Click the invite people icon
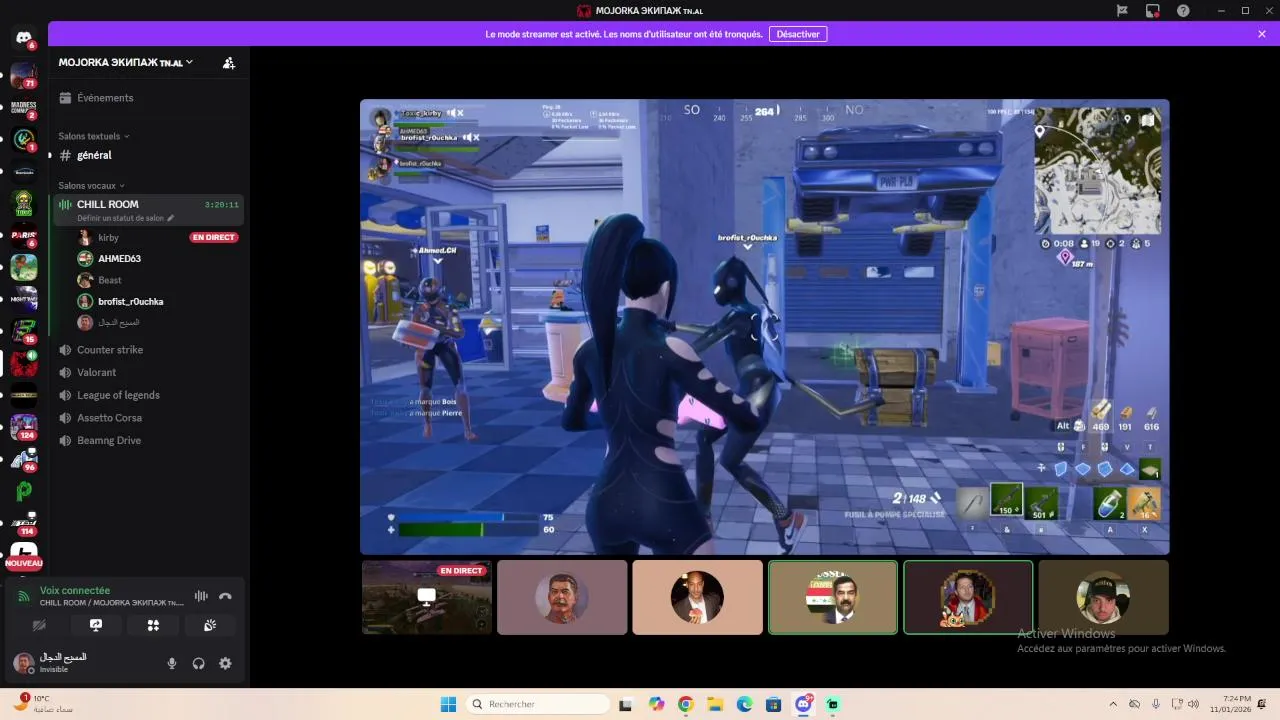Screen dimensions: 1280x720 (229, 63)
